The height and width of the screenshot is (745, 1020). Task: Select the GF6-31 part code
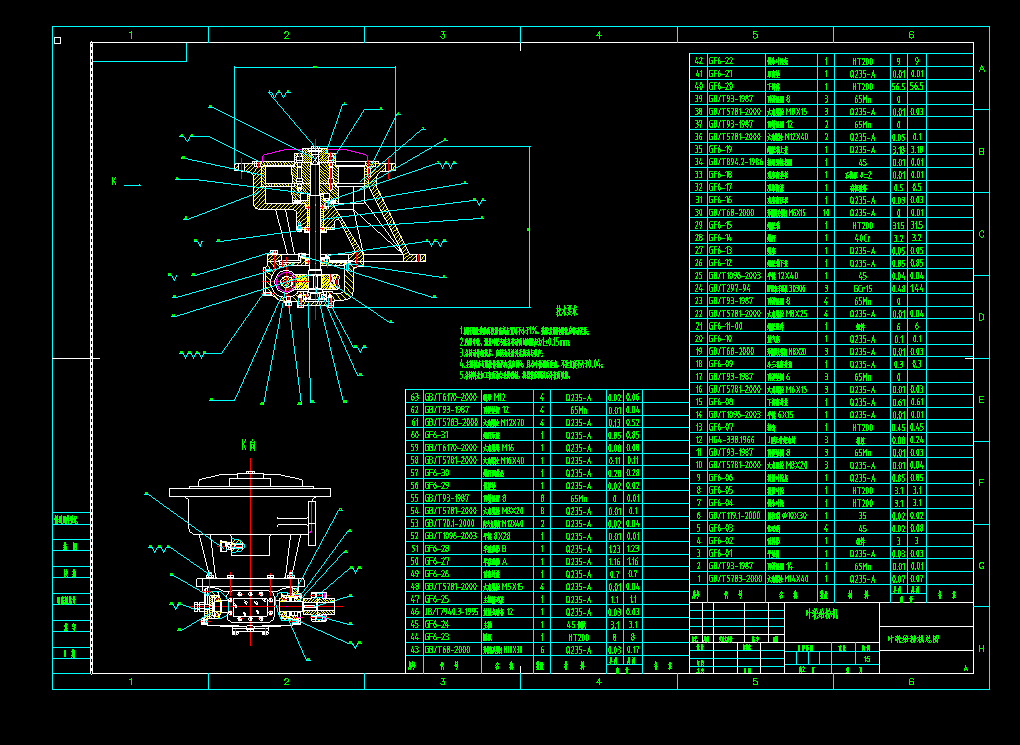[x=436, y=435]
